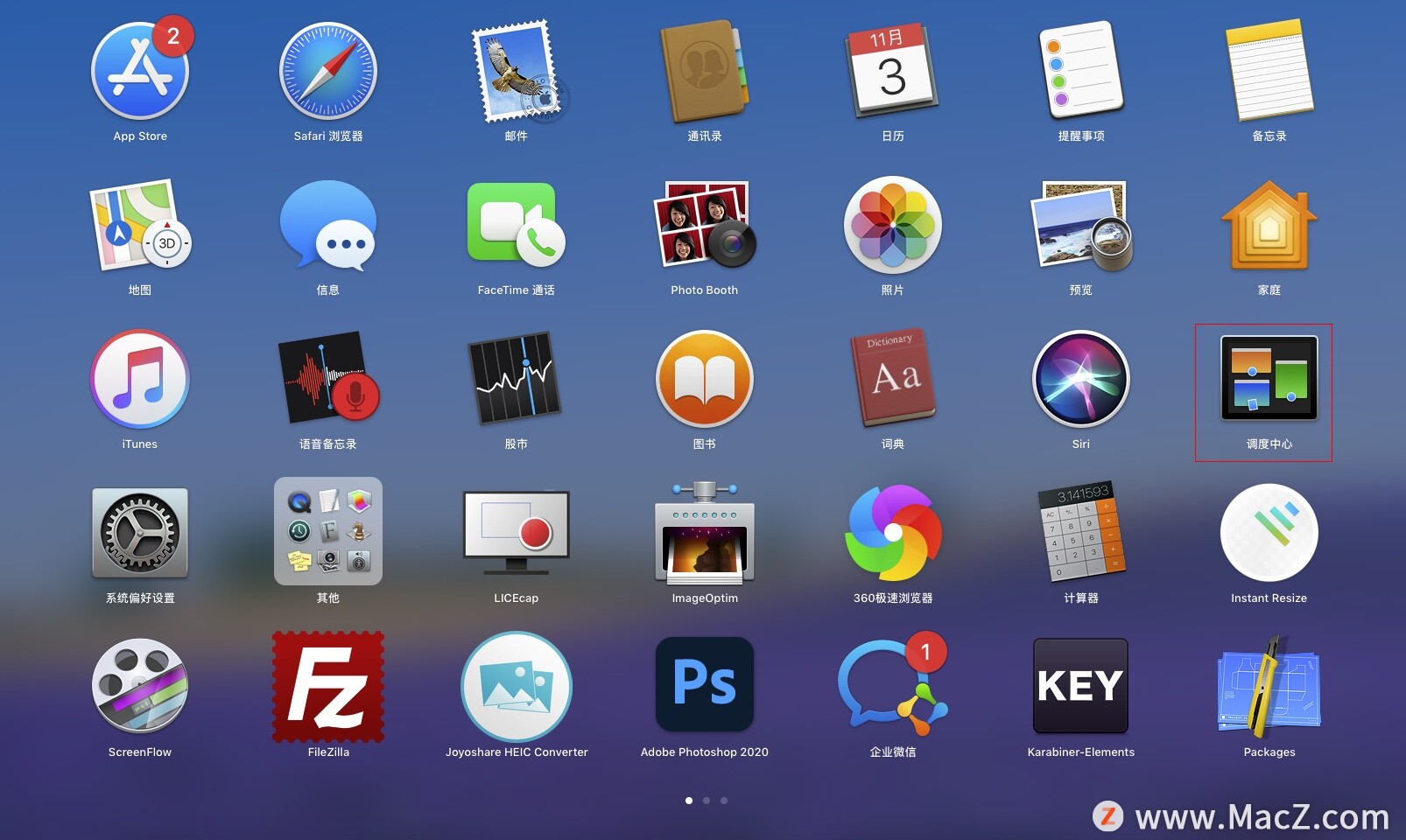The height and width of the screenshot is (840, 1406).
Task: Open 语音备忘录 Voice Memos
Action: [328, 379]
